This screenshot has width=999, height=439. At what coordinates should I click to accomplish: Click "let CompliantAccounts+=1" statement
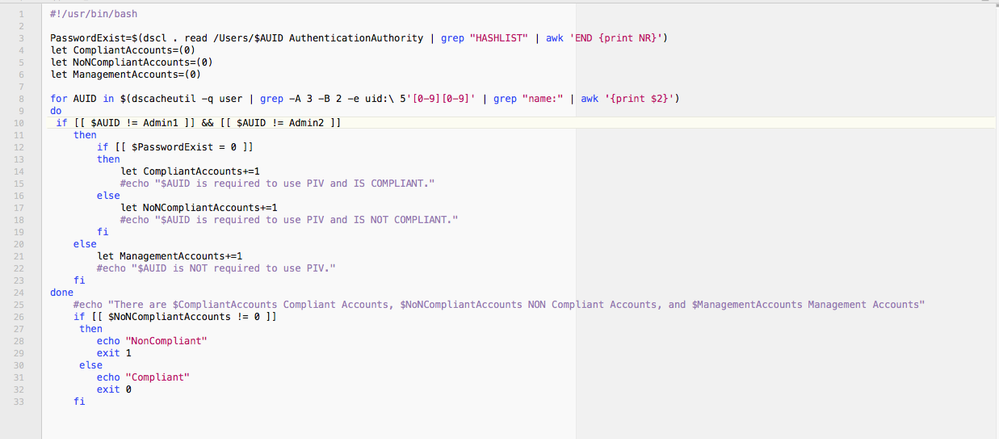[x=190, y=171]
